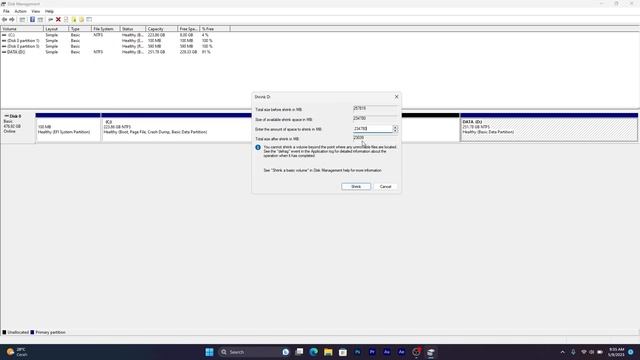Click the Help icon in the toolbar
The width and height of the screenshot is (640, 360).
point(32,20)
